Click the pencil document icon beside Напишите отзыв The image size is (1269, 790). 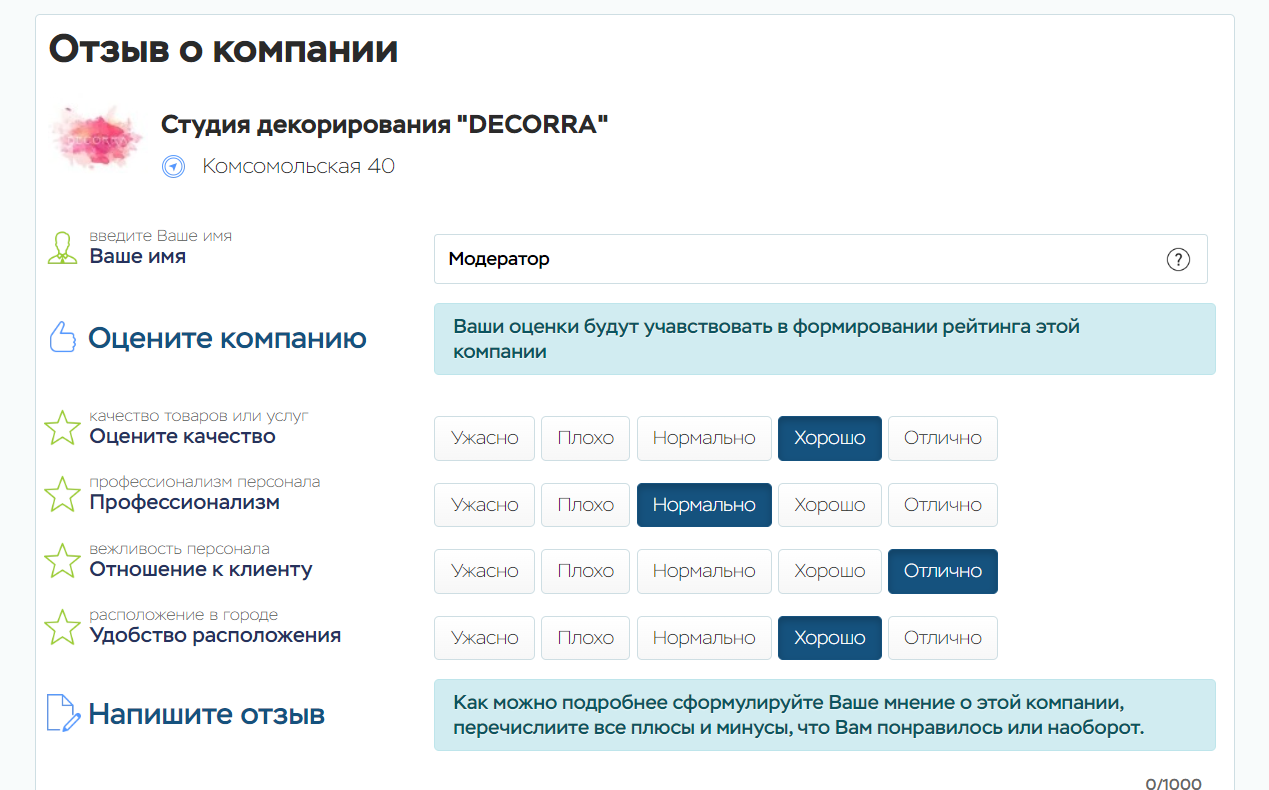63,714
